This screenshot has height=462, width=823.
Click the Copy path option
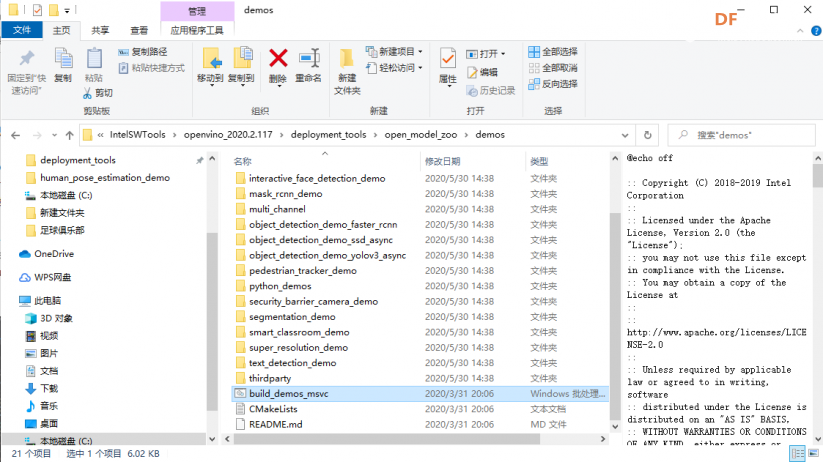click(142, 51)
